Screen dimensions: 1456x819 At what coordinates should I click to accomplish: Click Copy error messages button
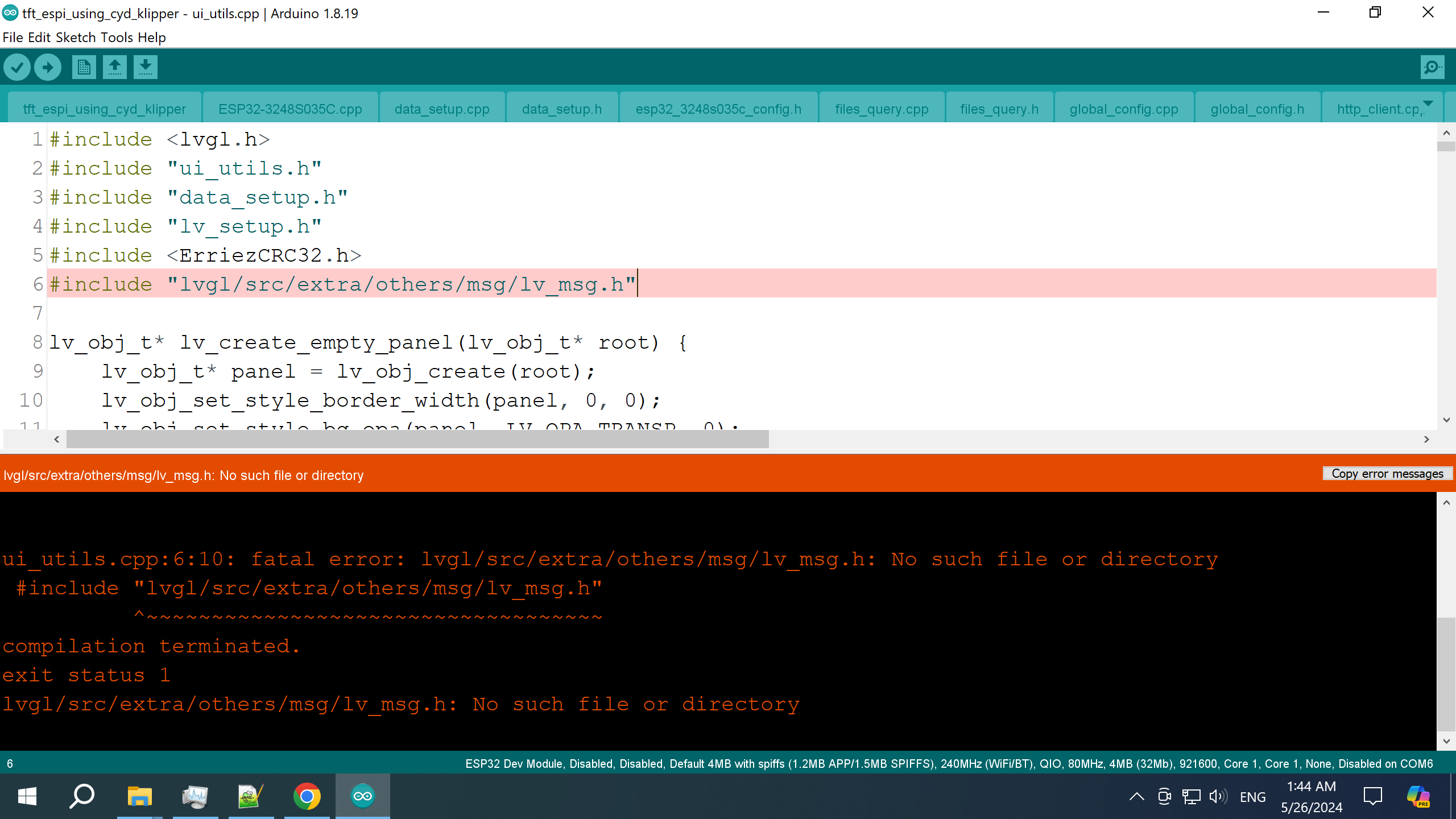tap(1387, 474)
